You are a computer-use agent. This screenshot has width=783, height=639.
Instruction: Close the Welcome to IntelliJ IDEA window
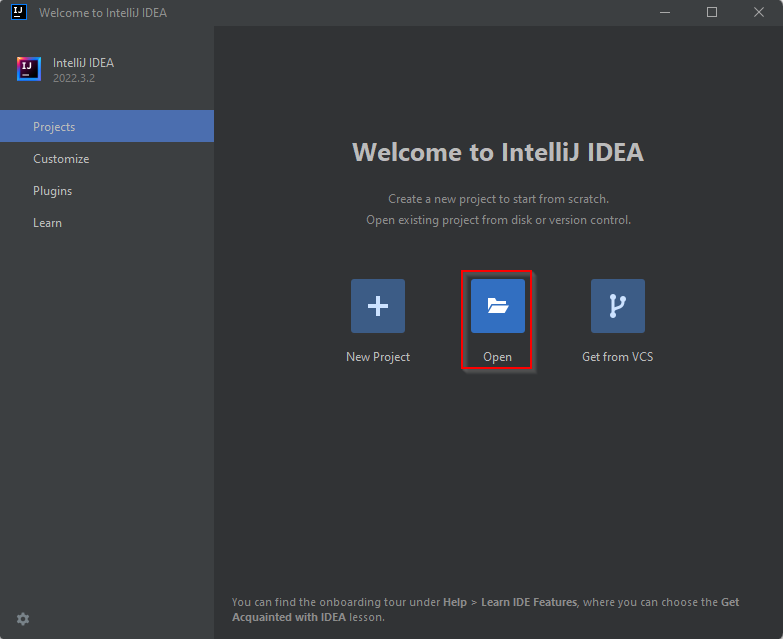click(x=759, y=12)
